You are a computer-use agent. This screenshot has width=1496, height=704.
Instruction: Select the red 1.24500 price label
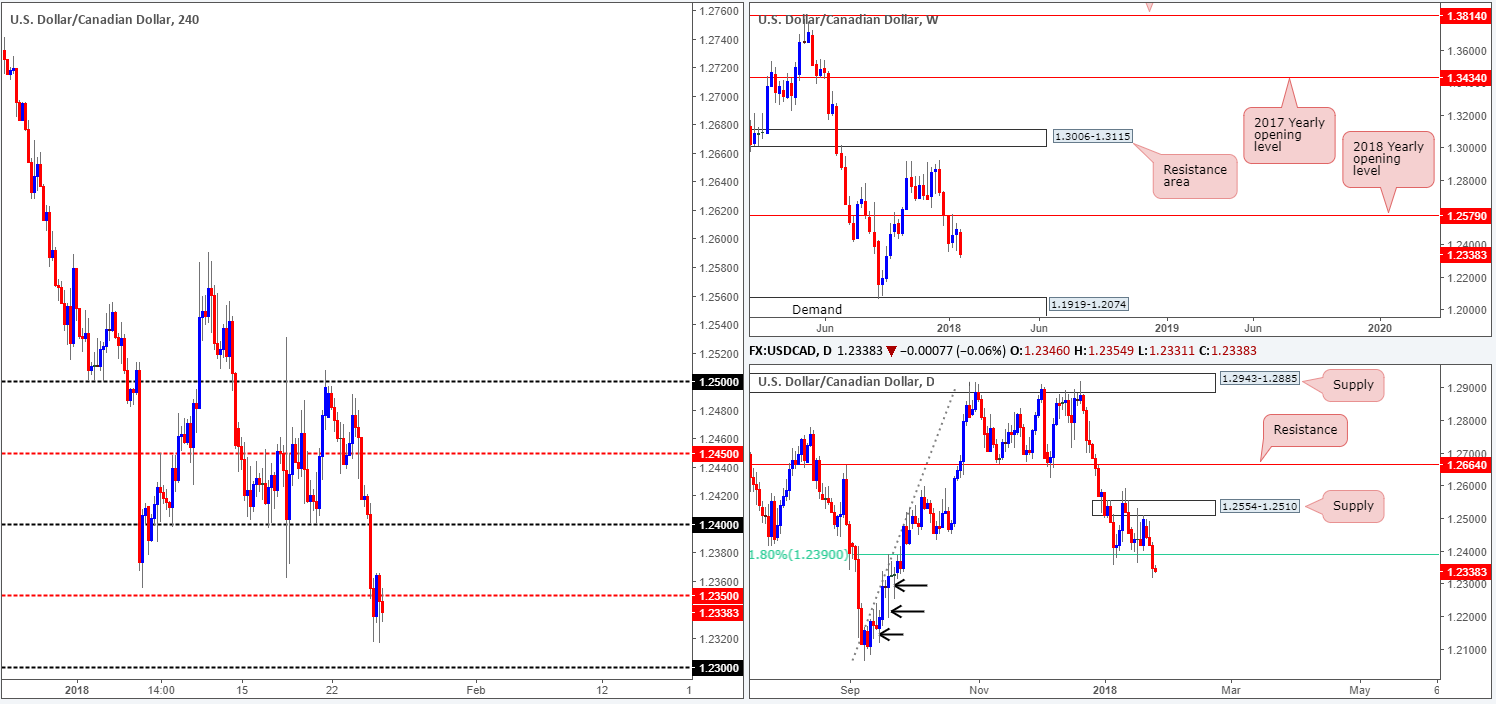[717, 453]
